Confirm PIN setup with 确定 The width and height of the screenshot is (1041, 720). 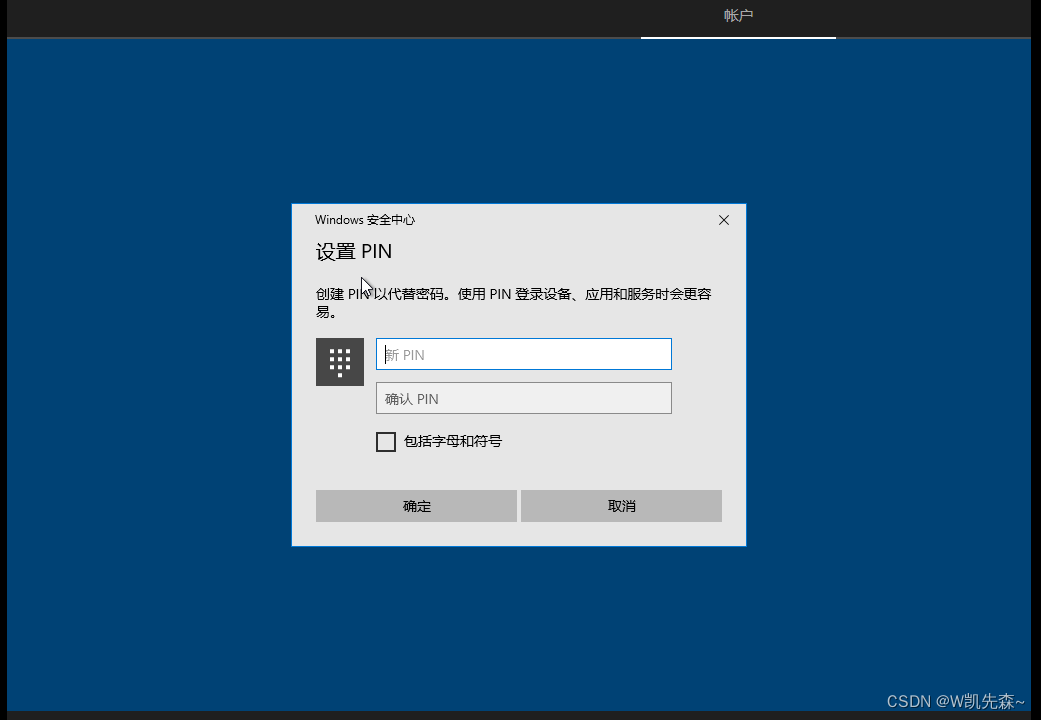click(x=416, y=505)
